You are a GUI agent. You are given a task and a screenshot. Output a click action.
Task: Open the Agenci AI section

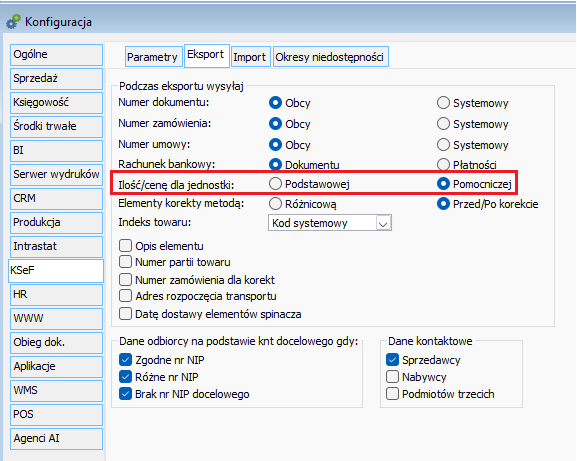coord(56,439)
